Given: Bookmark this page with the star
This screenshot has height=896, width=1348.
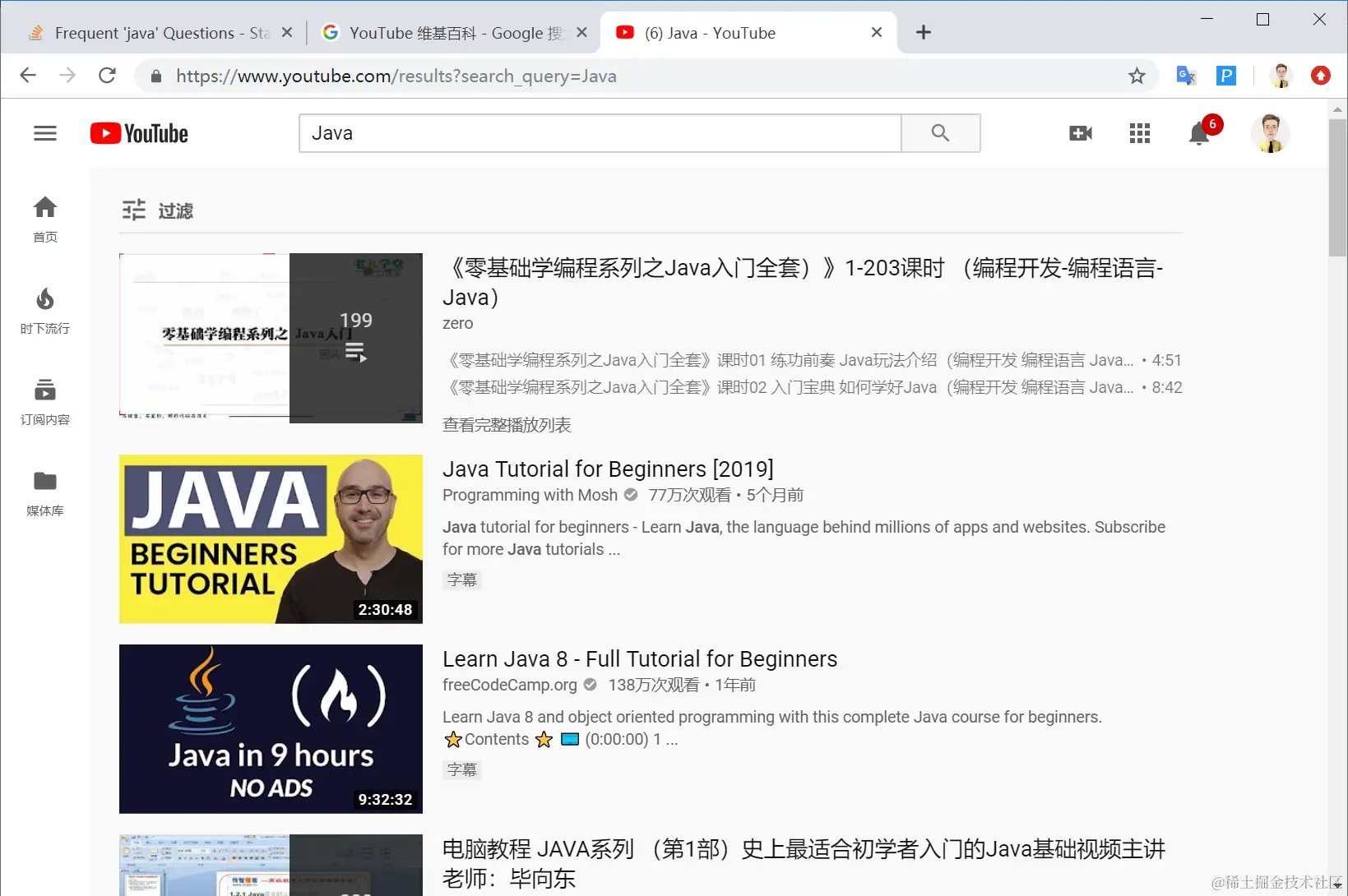Looking at the screenshot, I should (1137, 76).
